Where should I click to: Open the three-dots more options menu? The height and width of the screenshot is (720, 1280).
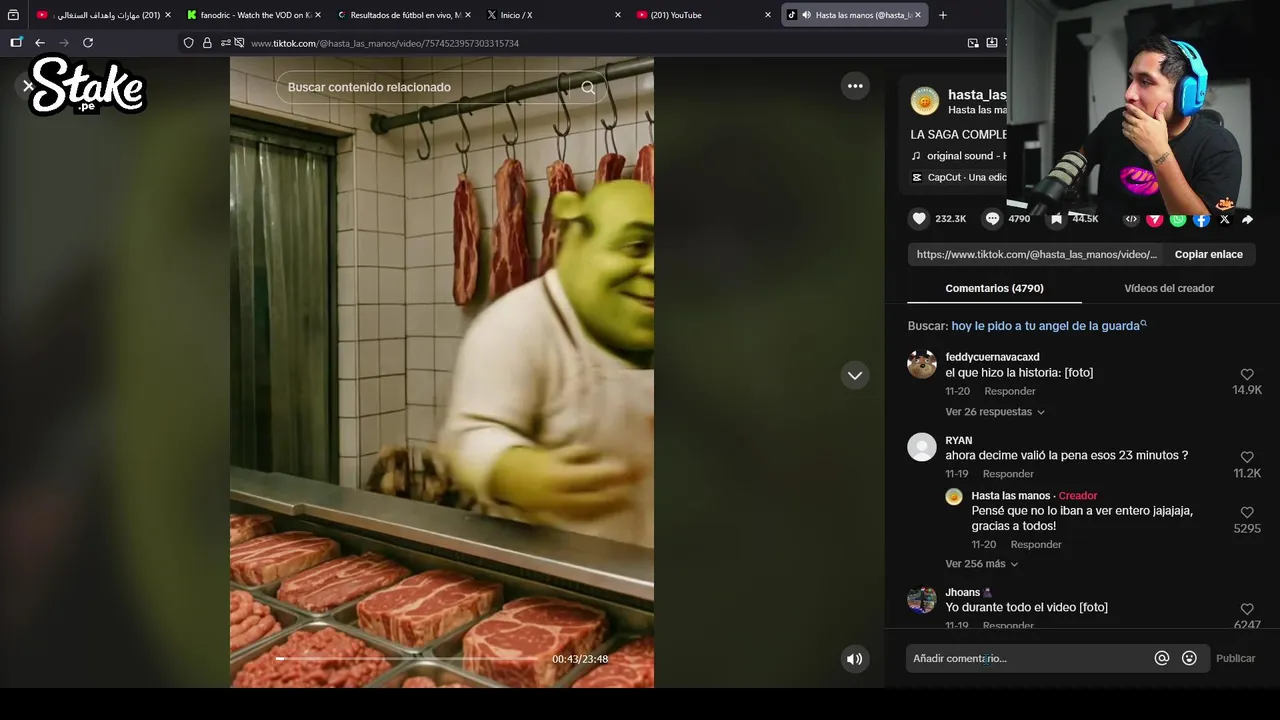[x=855, y=86]
